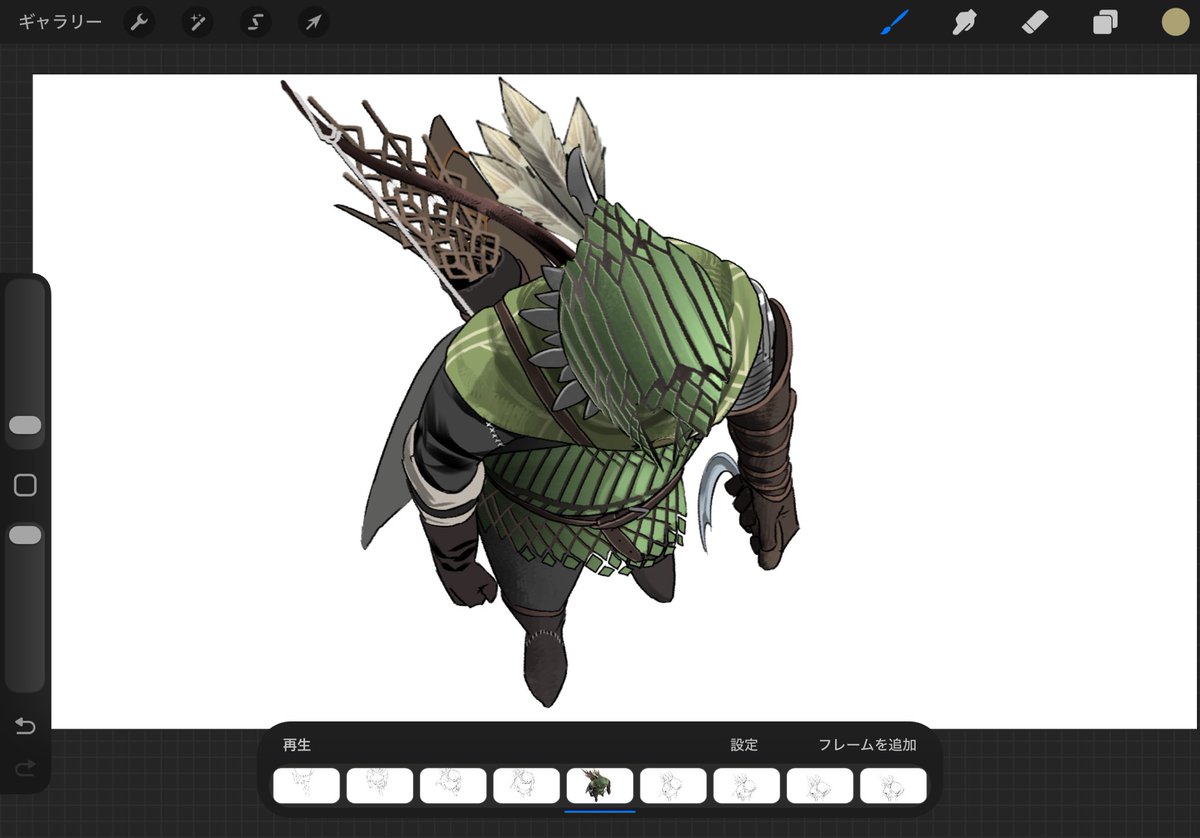Add a new frame with フレームを追加

tap(867, 744)
